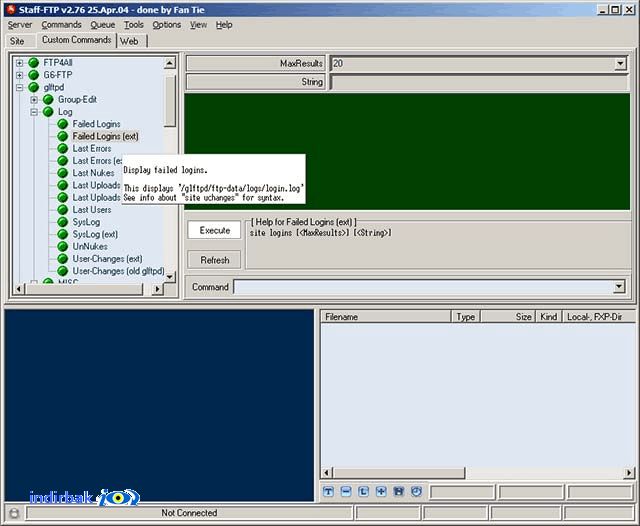640x526 pixels.
Task: Select the User-Changes (ext) tree item
Action: pos(107,259)
